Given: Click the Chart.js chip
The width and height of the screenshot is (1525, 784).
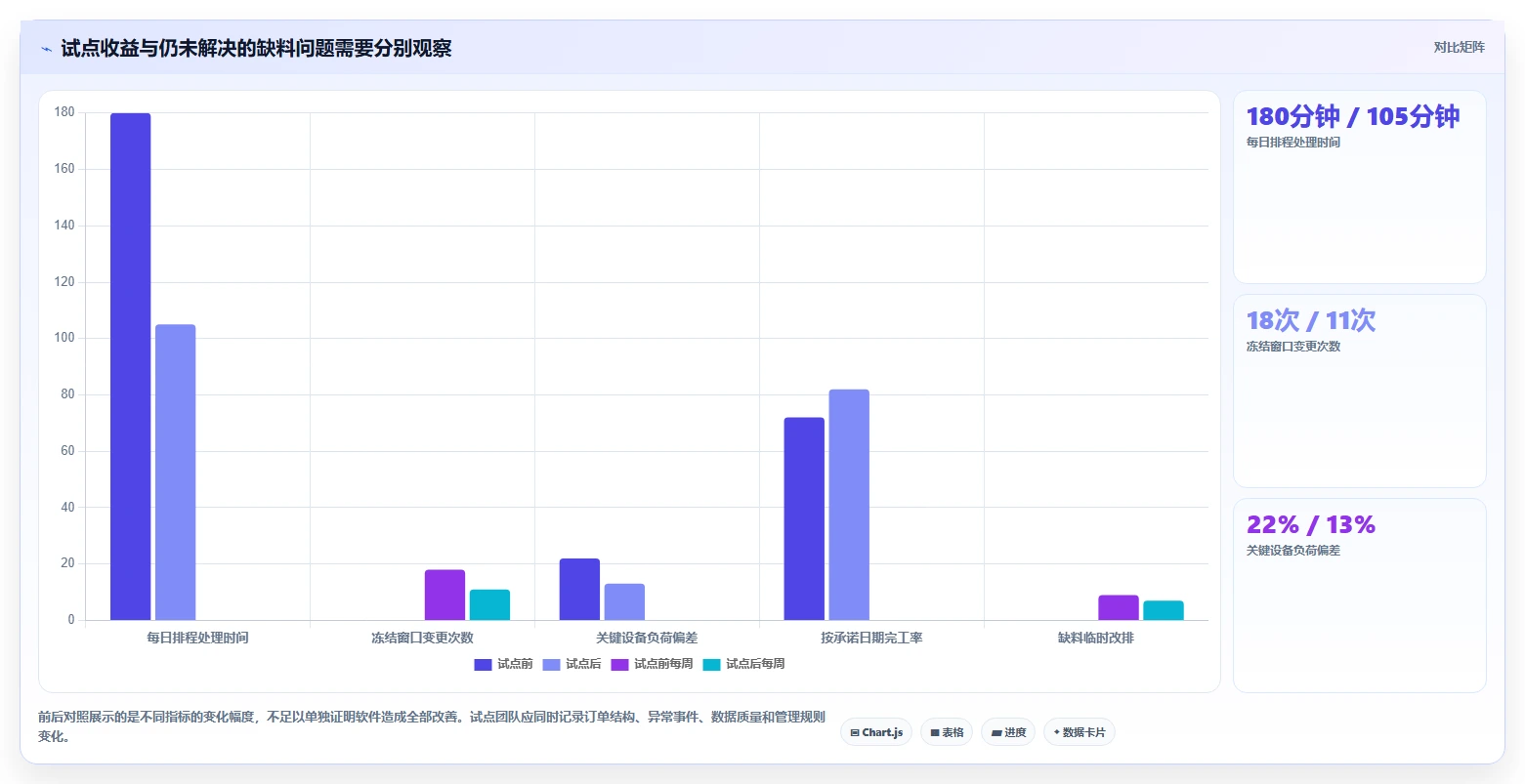Looking at the screenshot, I should point(876,732).
